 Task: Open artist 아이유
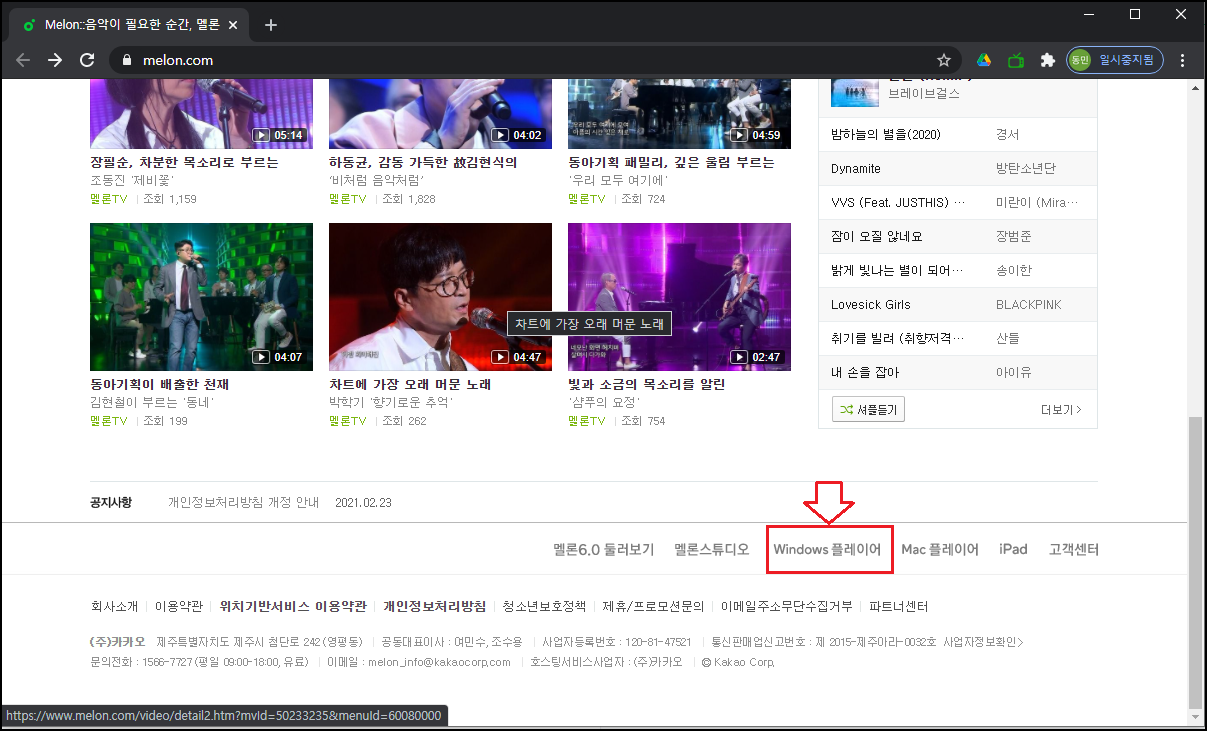click(x=1013, y=372)
